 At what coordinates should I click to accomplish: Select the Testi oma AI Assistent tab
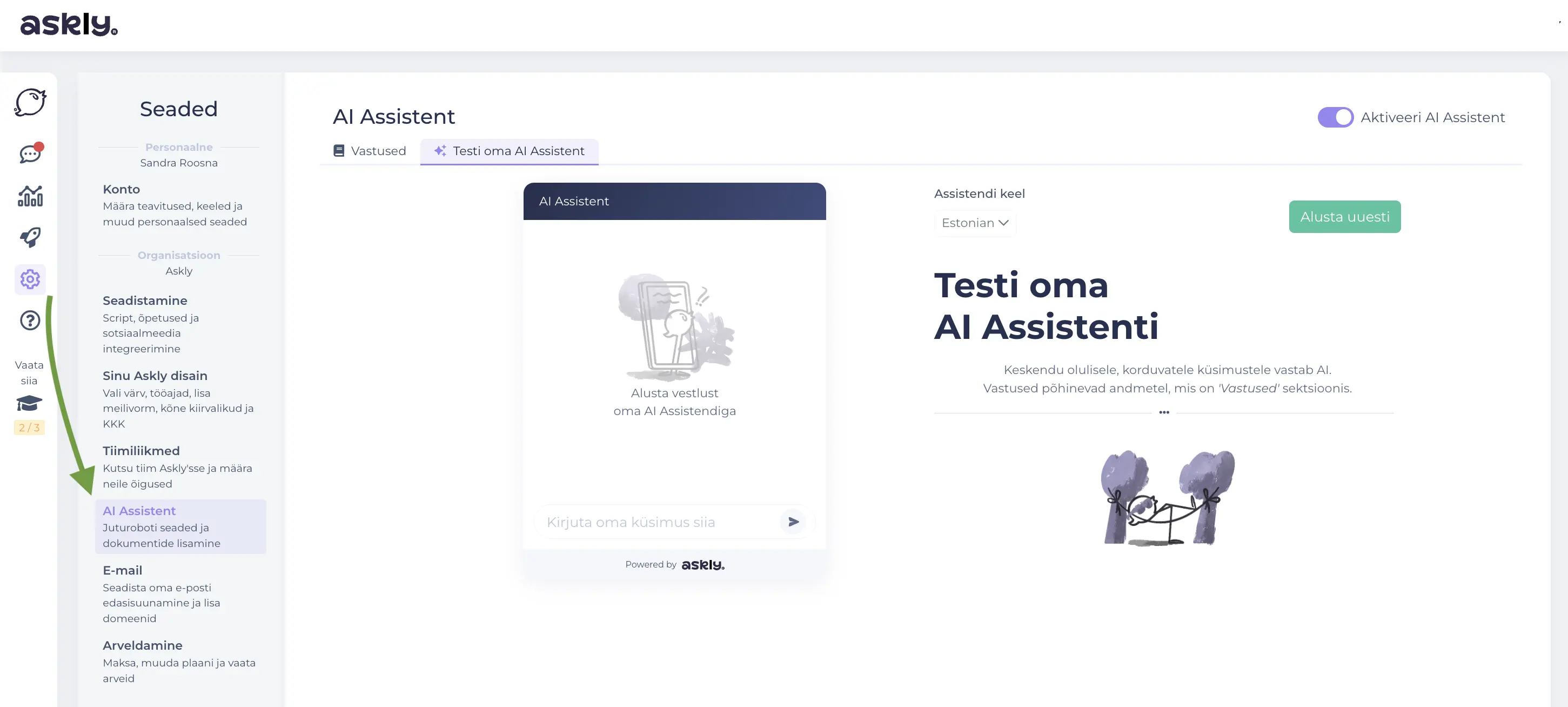coord(509,150)
